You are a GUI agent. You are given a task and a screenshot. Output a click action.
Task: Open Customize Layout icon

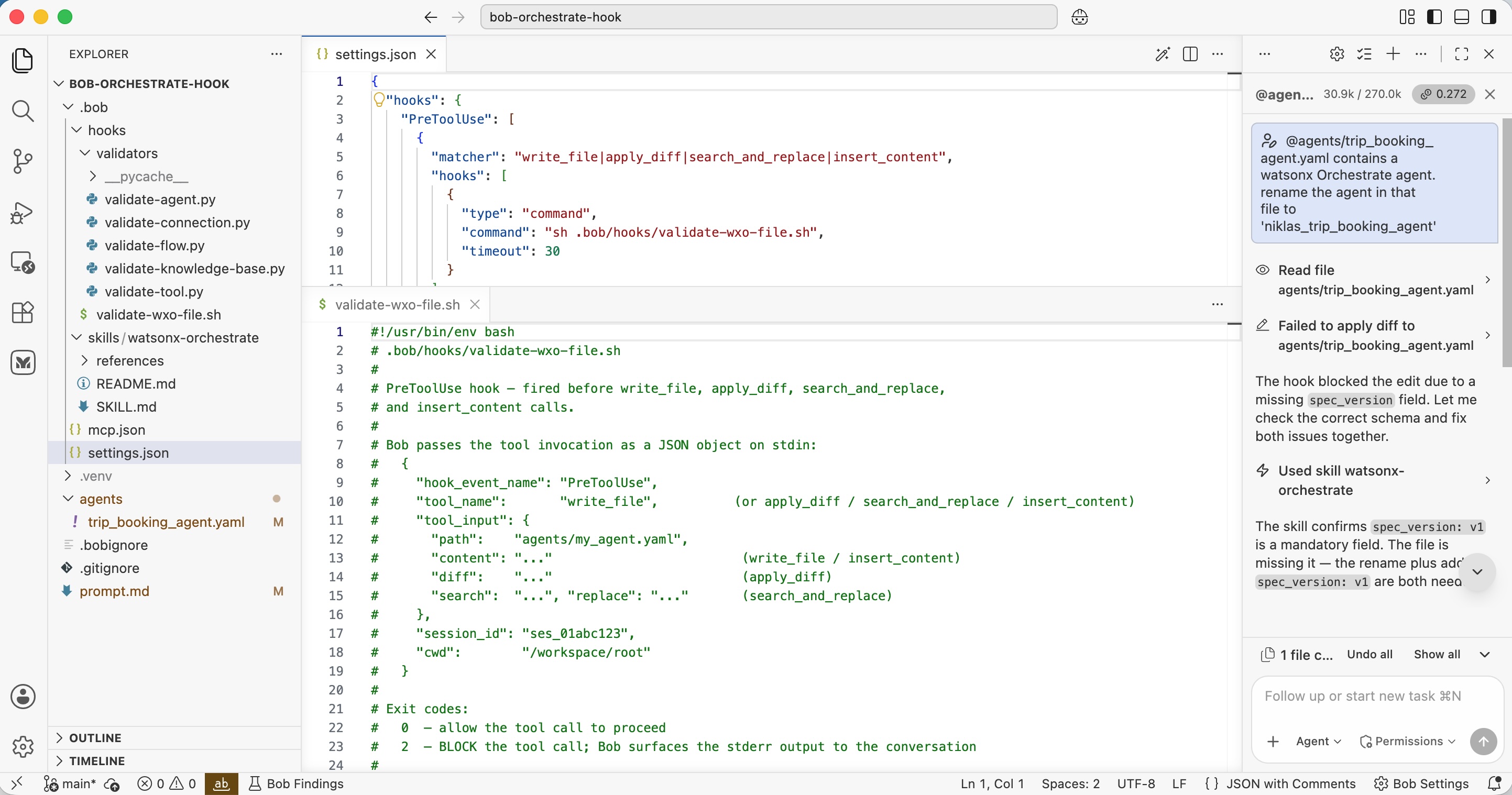[x=1407, y=17]
